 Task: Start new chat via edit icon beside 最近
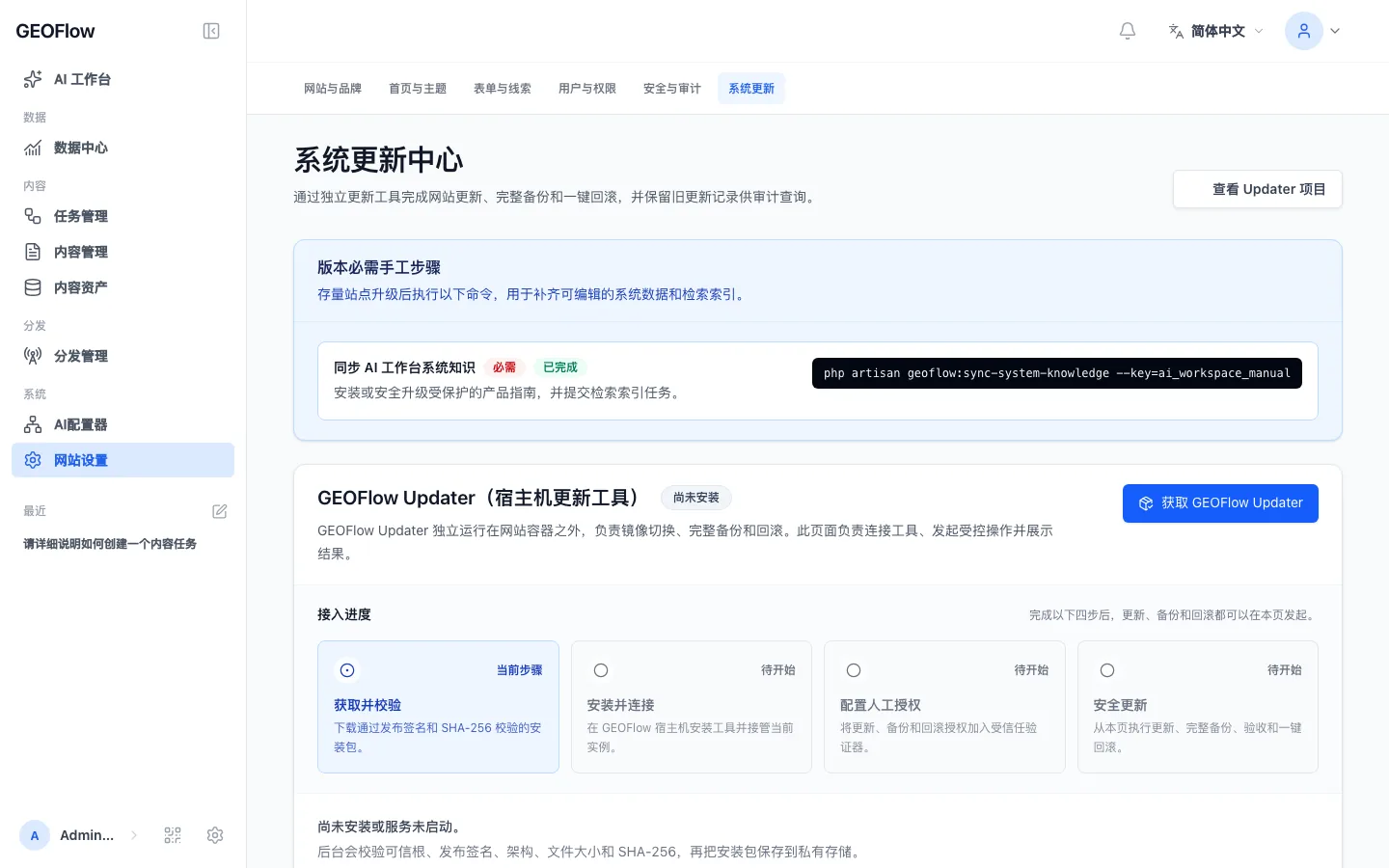(x=220, y=511)
